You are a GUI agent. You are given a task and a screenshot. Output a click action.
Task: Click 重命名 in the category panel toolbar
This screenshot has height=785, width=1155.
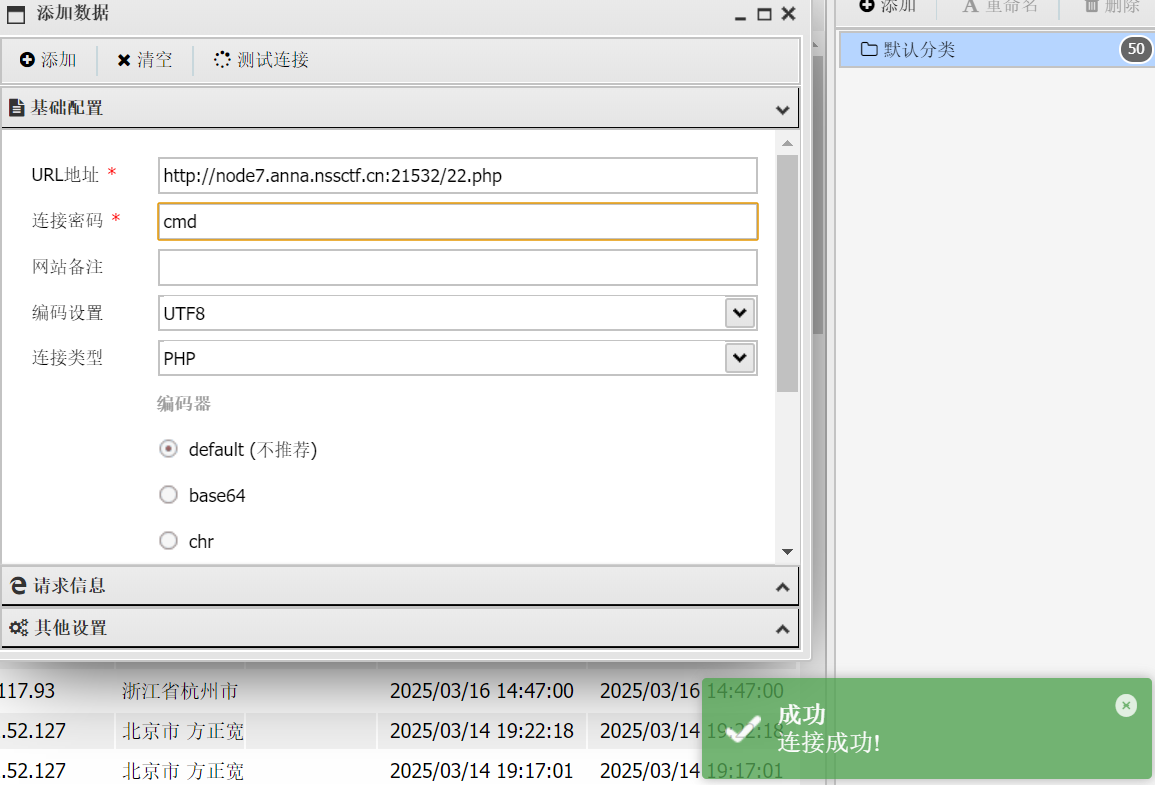[x=1000, y=6]
